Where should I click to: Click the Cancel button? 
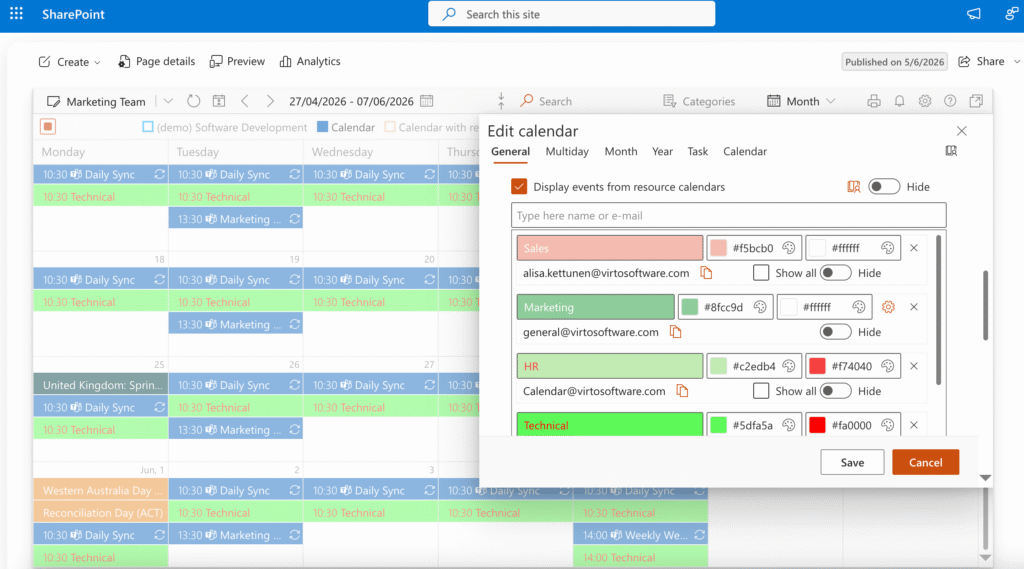(925, 462)
